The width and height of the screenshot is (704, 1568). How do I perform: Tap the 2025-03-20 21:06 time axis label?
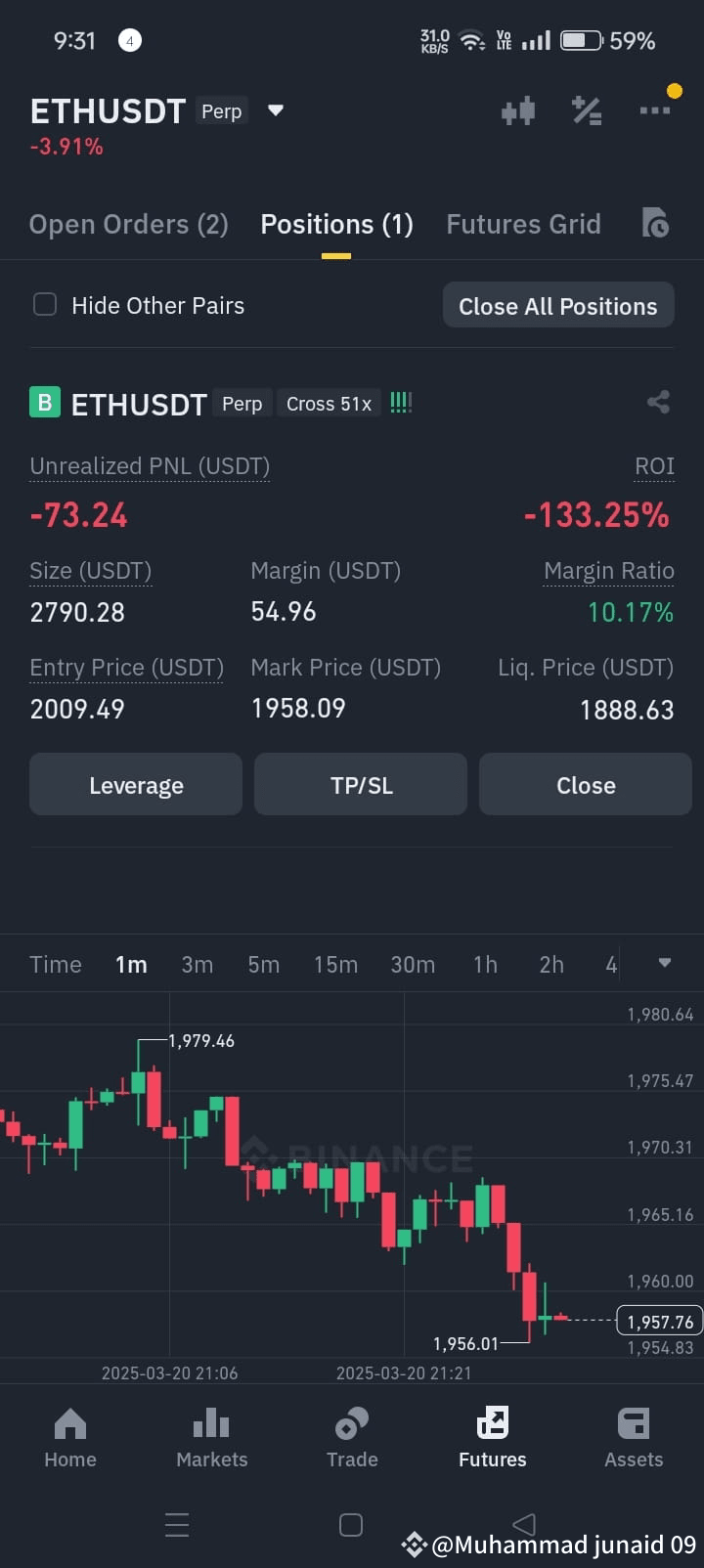(x=169, y=1373)
